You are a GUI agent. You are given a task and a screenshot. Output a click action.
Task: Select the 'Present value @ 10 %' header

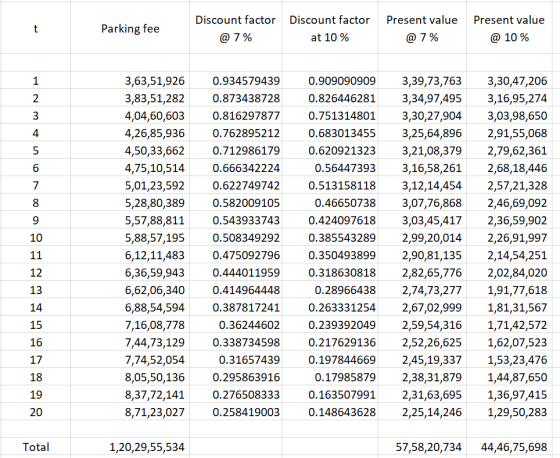click(509, 29)
